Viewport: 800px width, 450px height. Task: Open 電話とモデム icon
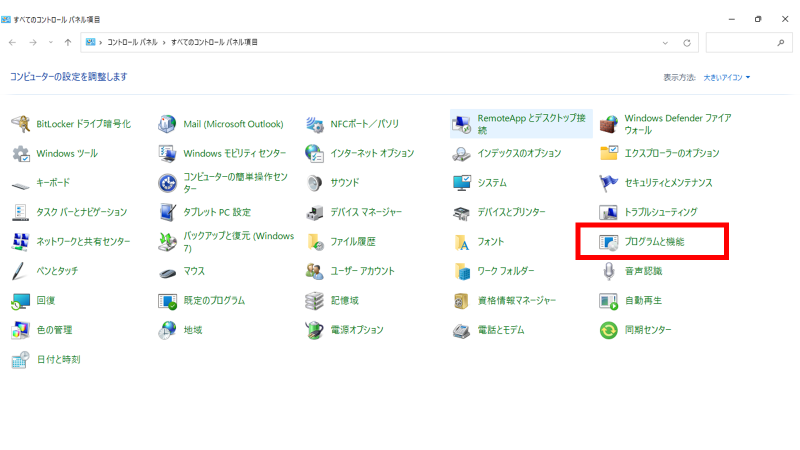462,331
